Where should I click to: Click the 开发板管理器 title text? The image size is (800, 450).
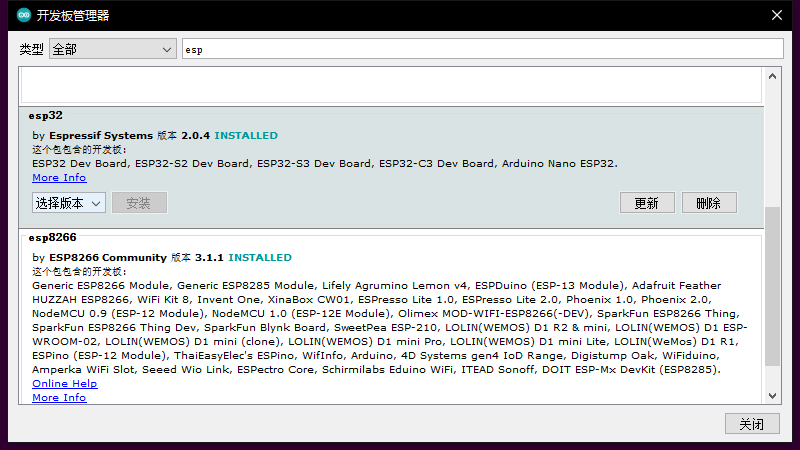coord(72,16)
